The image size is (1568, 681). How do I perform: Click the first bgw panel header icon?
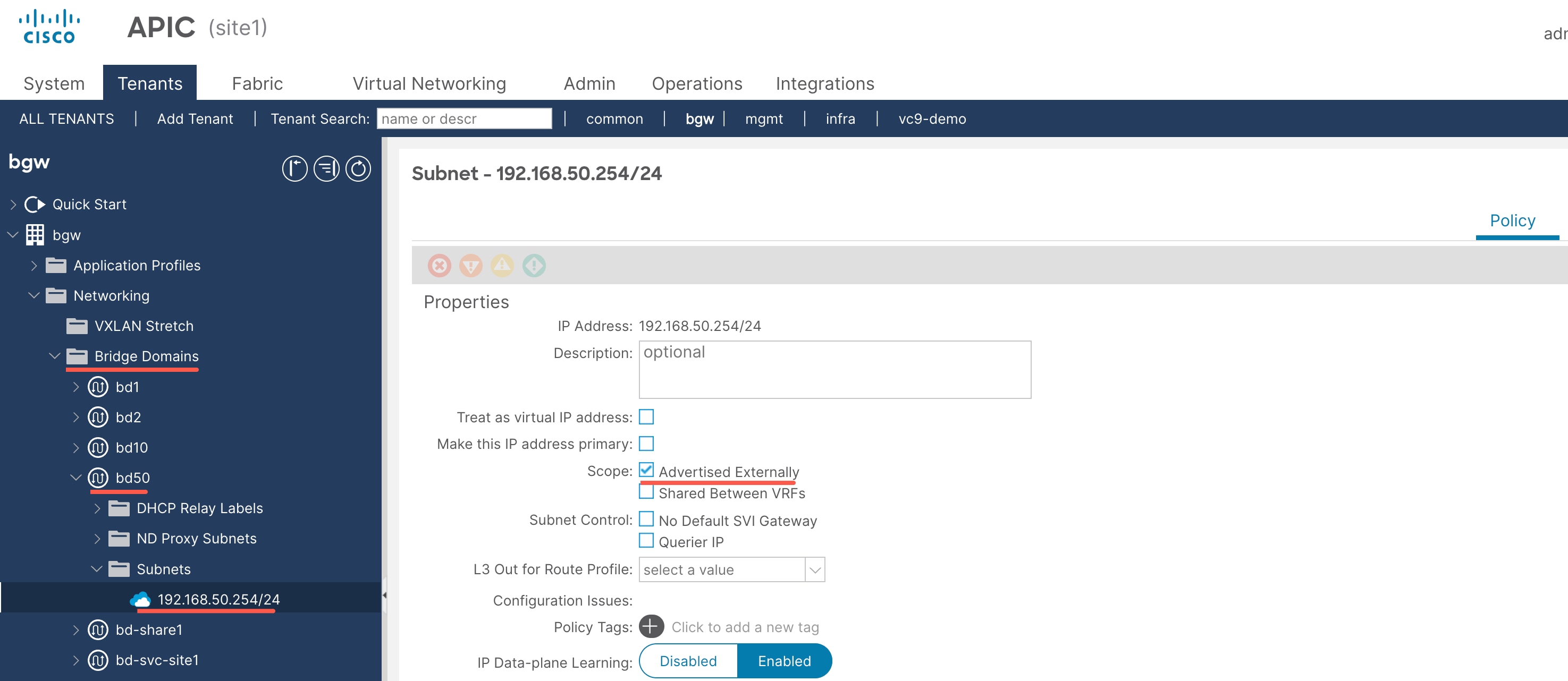point(294,169)
